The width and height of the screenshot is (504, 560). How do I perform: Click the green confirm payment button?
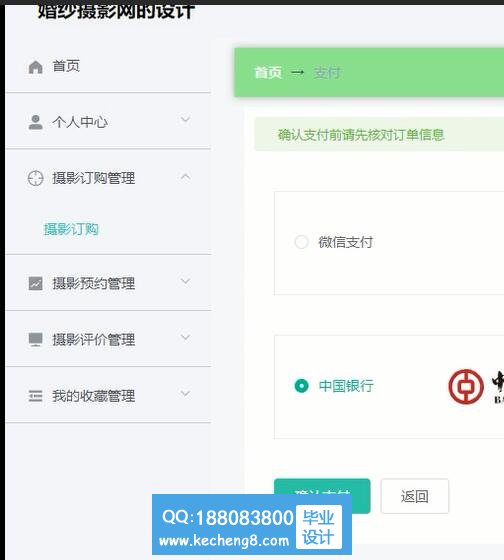click(322, 496)
